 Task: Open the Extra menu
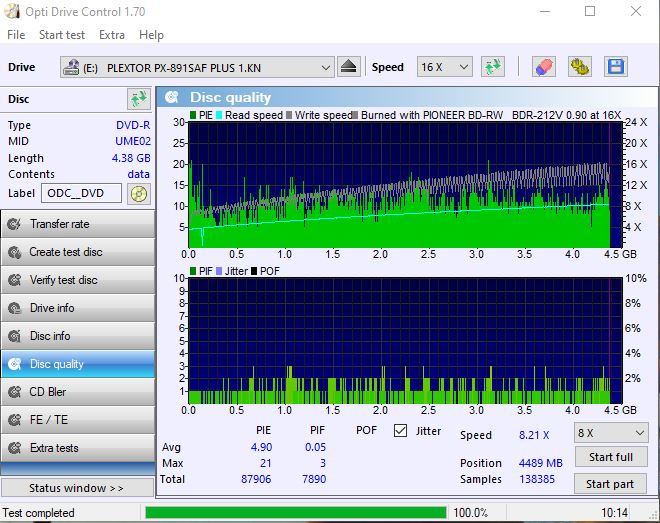112,35
